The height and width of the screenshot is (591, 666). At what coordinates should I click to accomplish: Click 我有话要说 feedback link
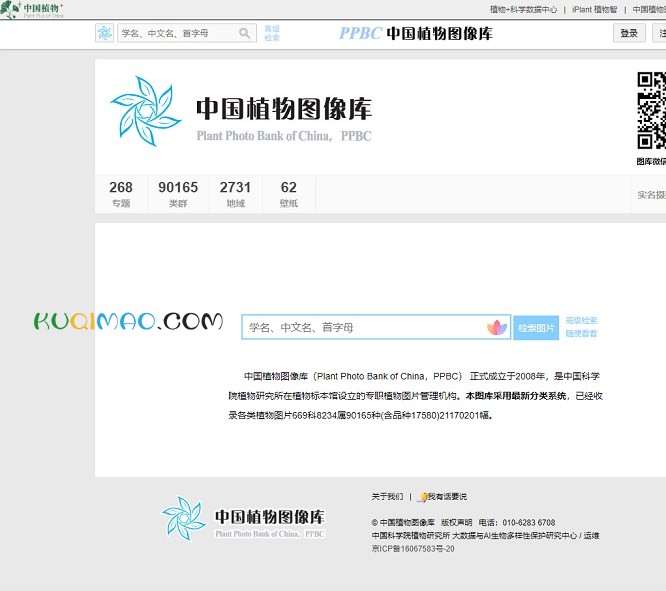pos(447,497)
